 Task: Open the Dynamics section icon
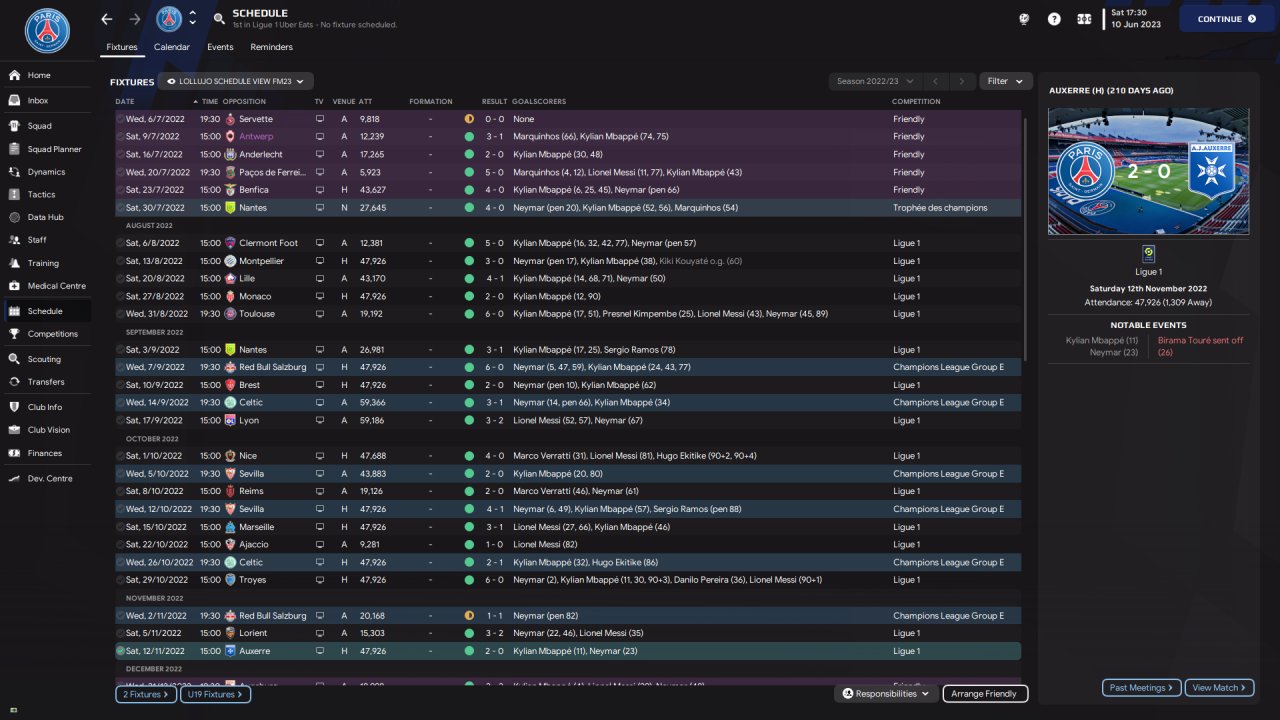tap(14, 172)
